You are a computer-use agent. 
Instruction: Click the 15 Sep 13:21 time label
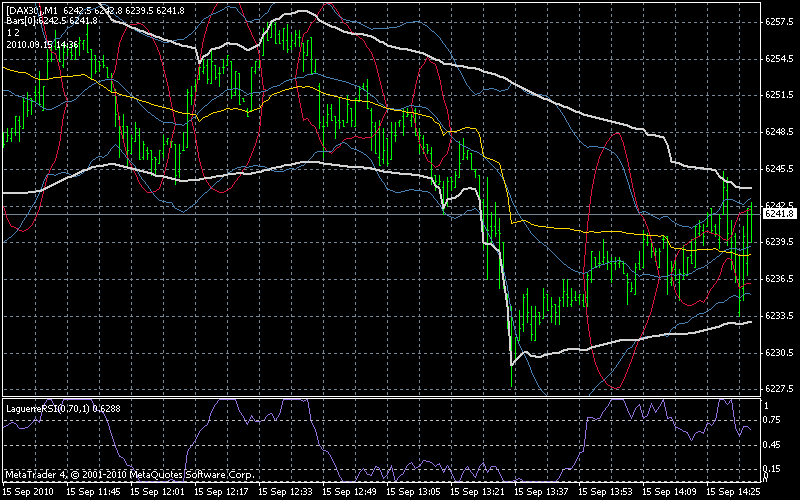[478, 492]
